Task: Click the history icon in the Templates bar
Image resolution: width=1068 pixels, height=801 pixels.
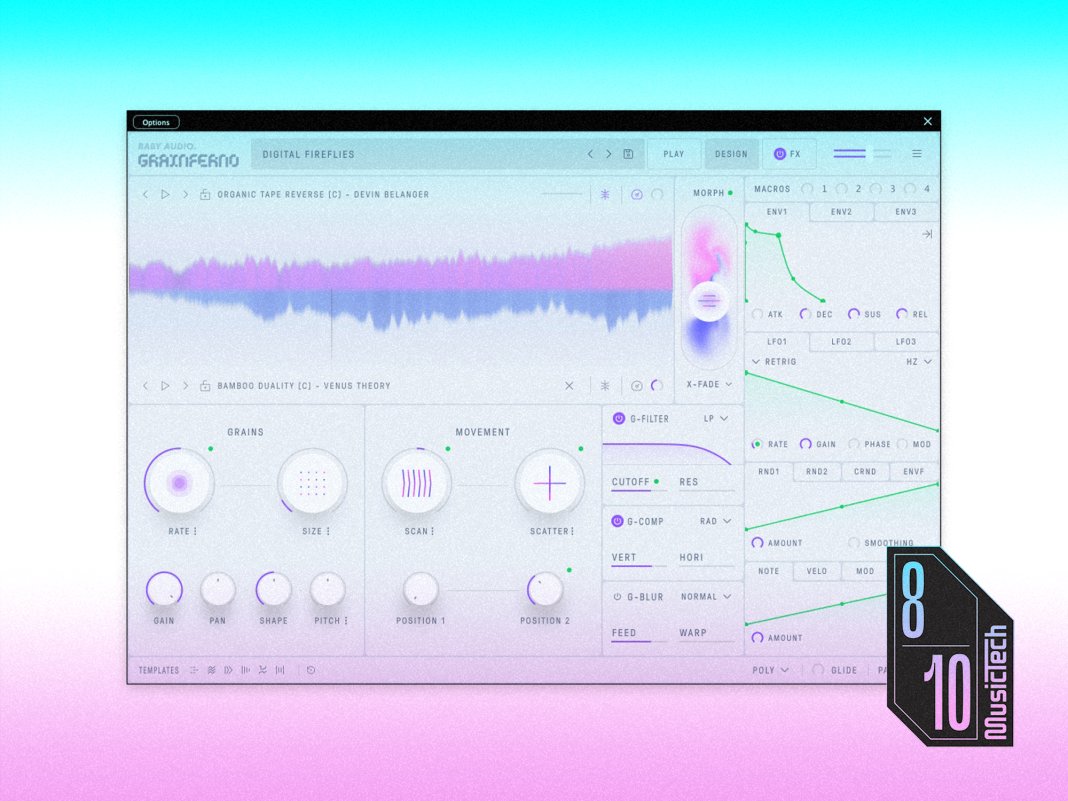Action: click(311, 670)
